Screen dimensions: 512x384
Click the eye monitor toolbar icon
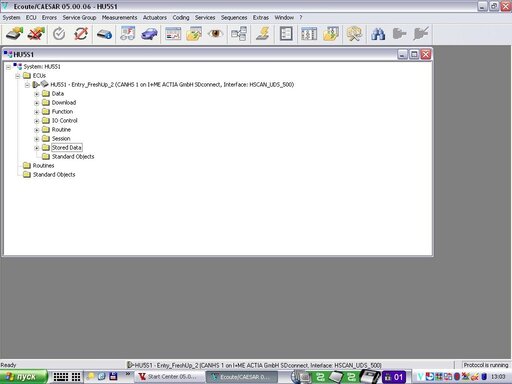click(x=215, y=33)
